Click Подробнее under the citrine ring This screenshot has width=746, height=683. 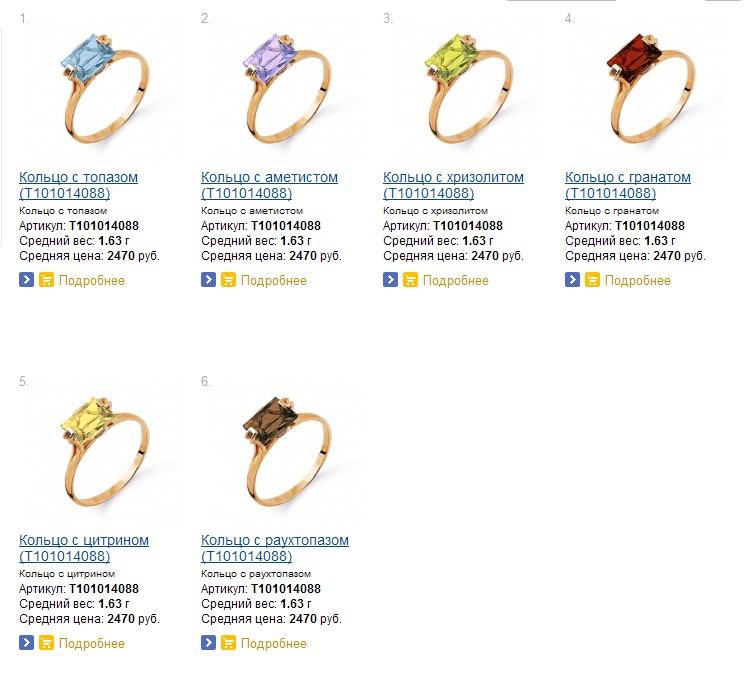(92, 644)
